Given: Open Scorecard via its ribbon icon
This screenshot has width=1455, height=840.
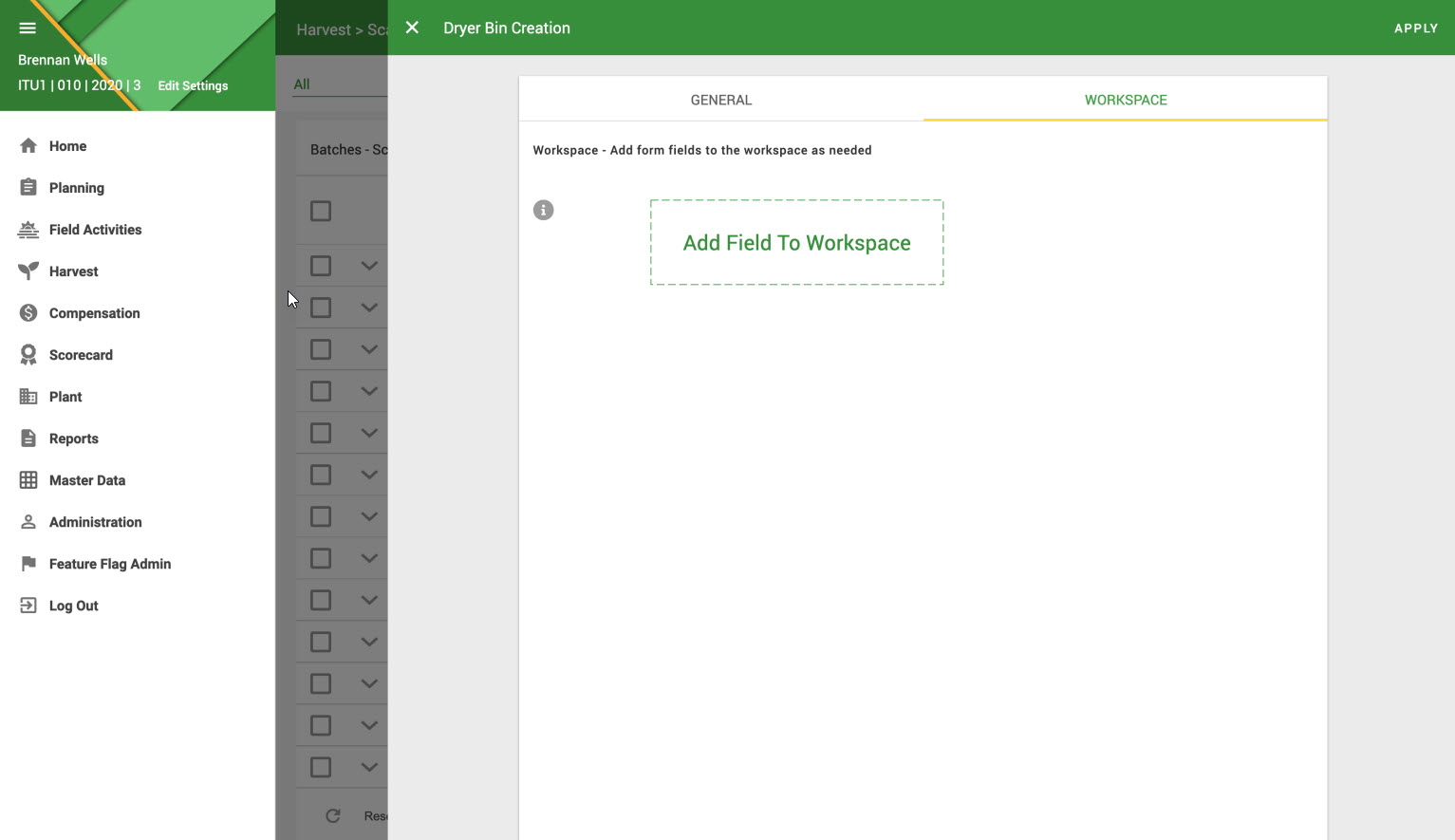Looking at the screenshot, I should pyautogui.click(x=28, y=355).
